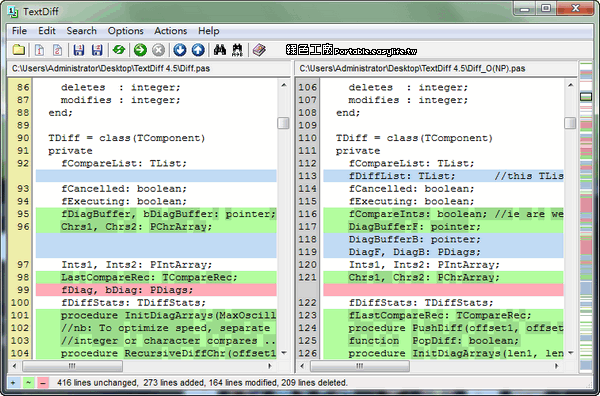This screenshot has height=396, width=600.
Task: Open file 1 using the toolbar icon
Action: (x=39, y=50)
